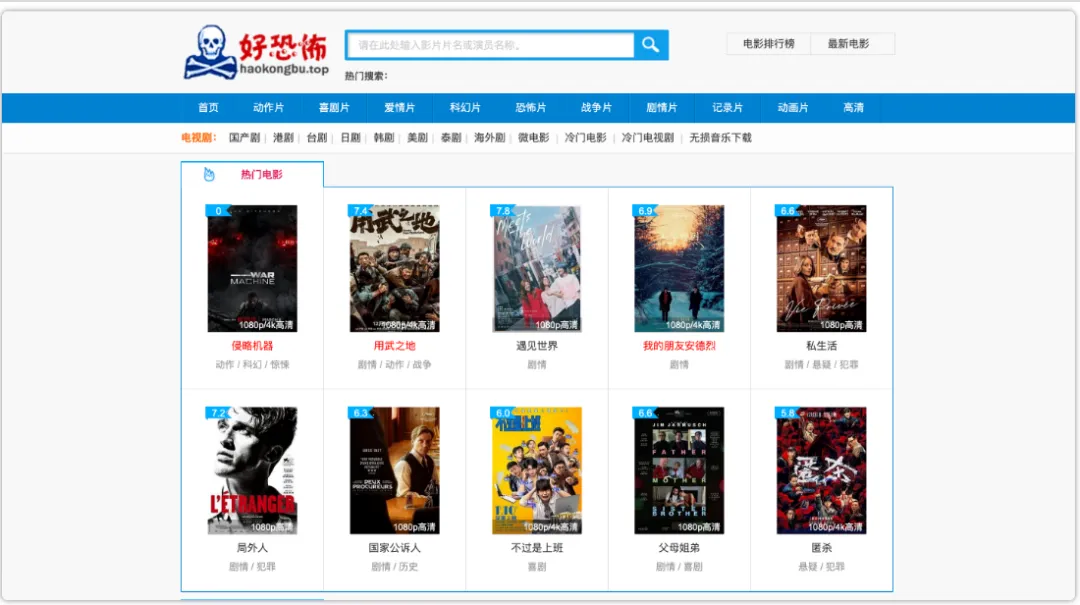Screen dimensions: 1080x605
Task: Open the 记录片 category
Action: click(727, 107)
